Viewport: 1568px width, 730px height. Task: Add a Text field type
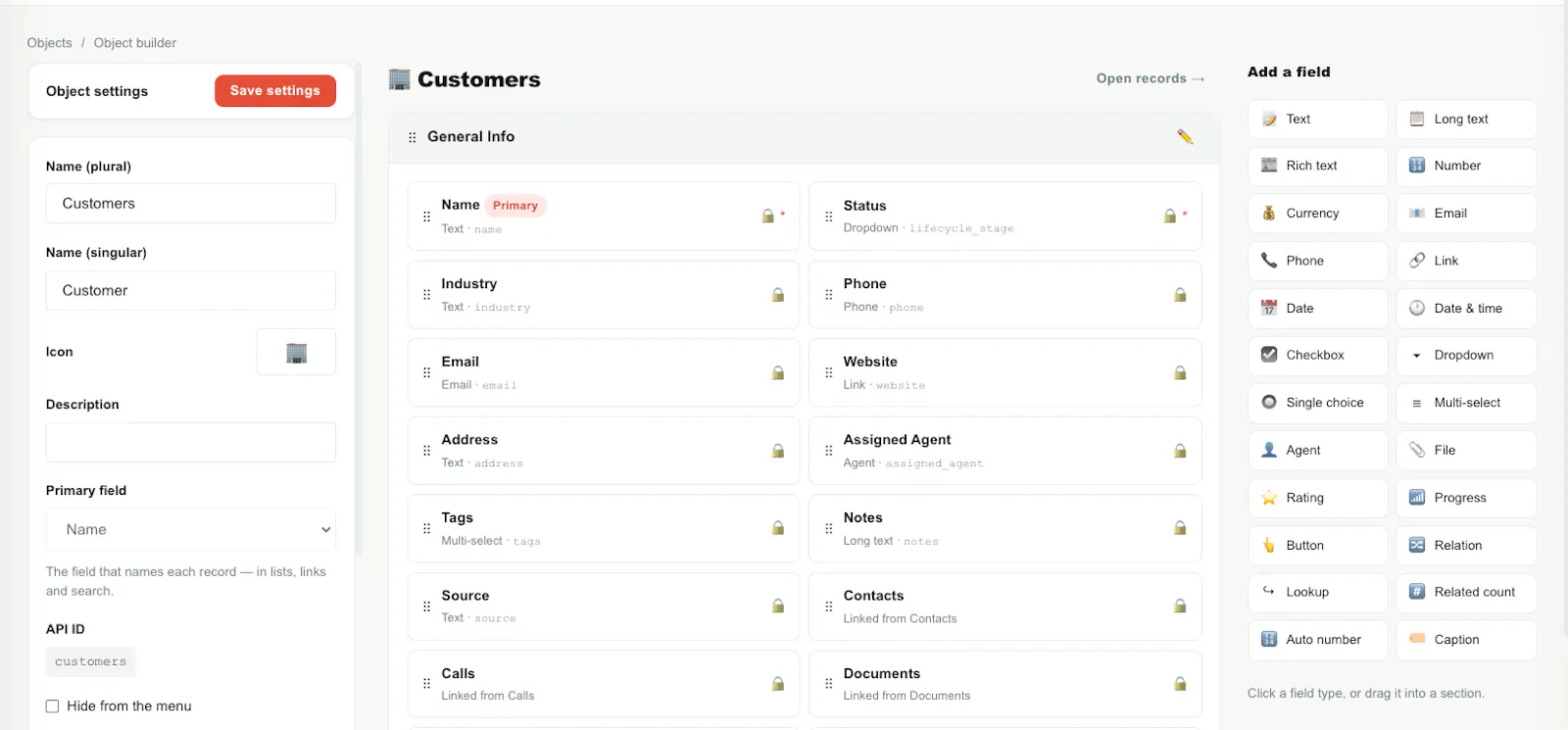[x=1318, y=120]
